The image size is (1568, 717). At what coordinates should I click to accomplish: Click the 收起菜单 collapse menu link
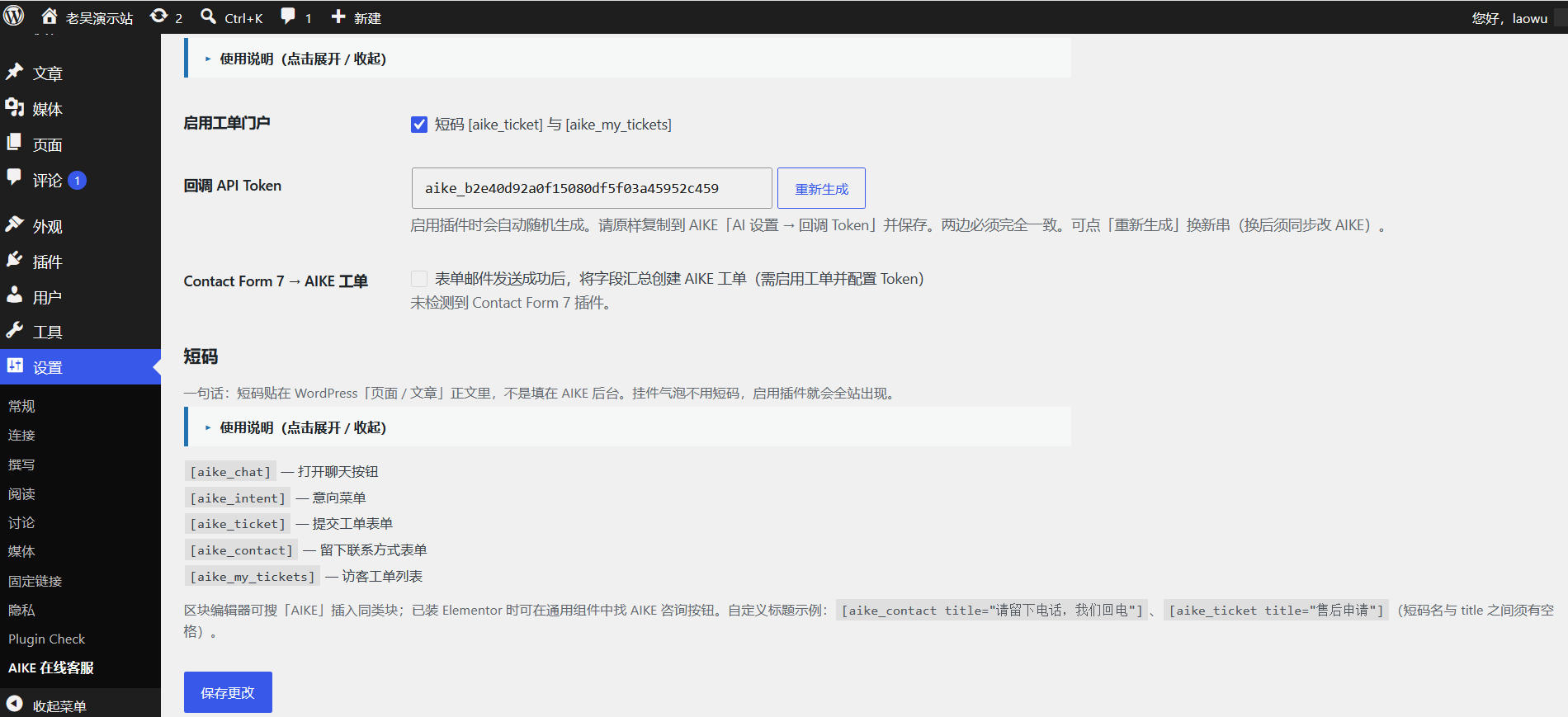[x=59, y=706]
